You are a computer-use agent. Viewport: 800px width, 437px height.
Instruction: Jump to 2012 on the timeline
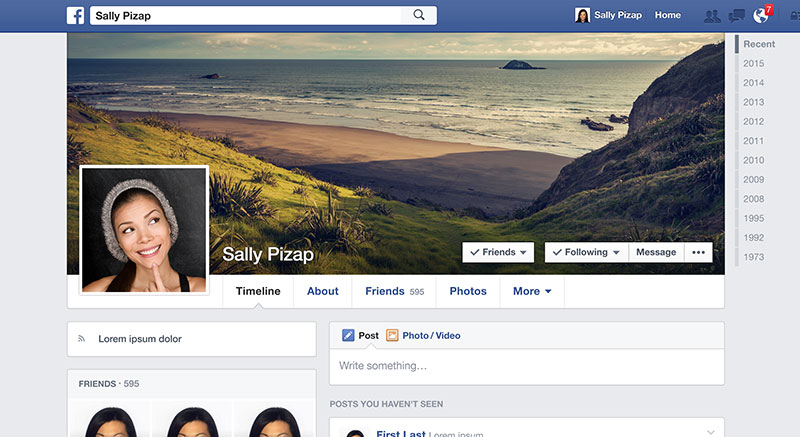point(754,121)
